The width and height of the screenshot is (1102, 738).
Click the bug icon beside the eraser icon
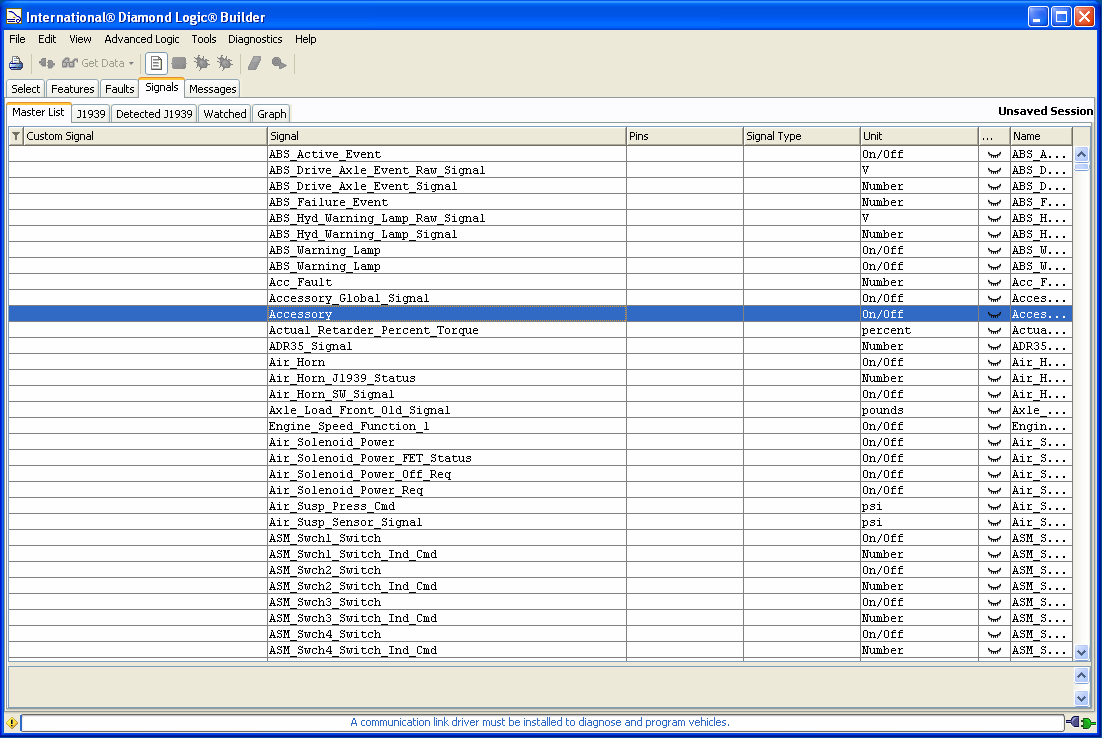(x=225, y=63)
